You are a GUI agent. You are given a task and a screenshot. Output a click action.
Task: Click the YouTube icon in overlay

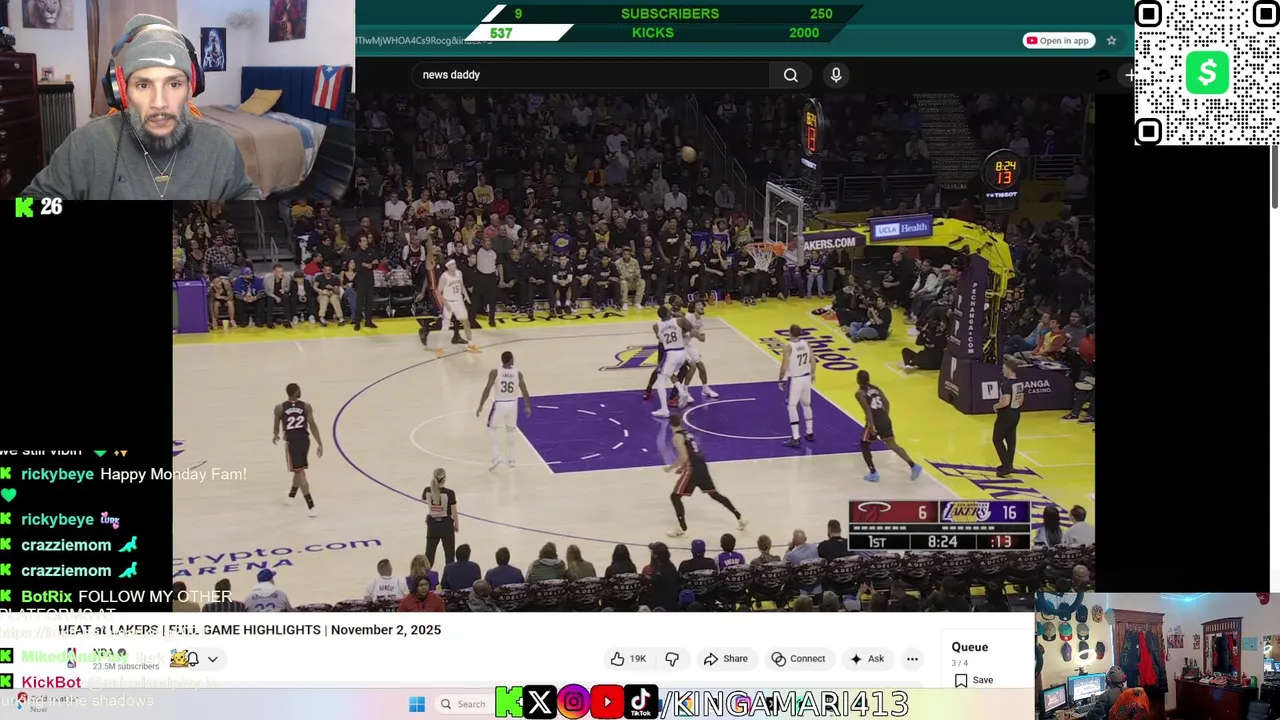[x=607, y=703]
